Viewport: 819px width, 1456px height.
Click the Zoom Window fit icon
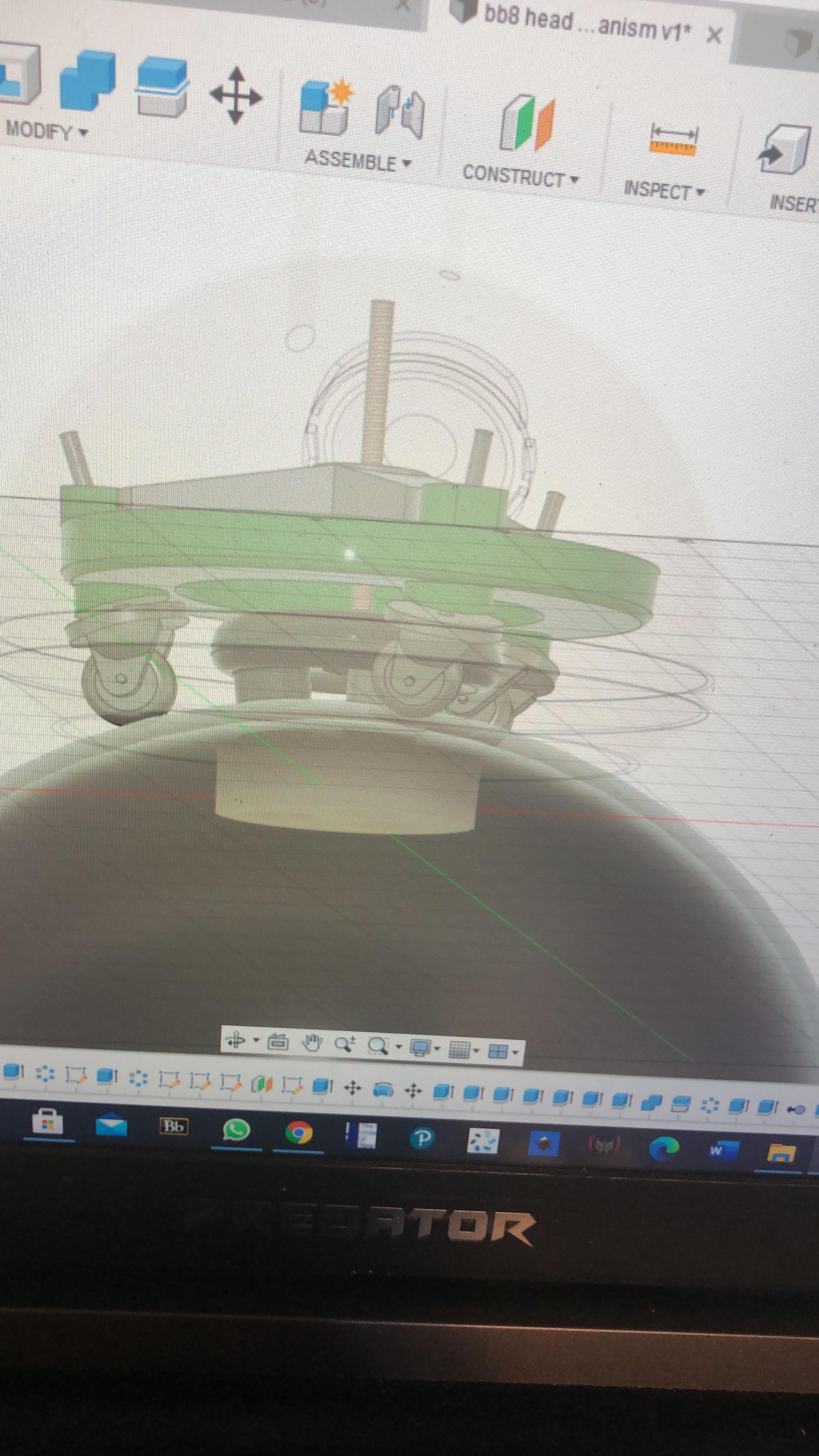[378, 1046]
